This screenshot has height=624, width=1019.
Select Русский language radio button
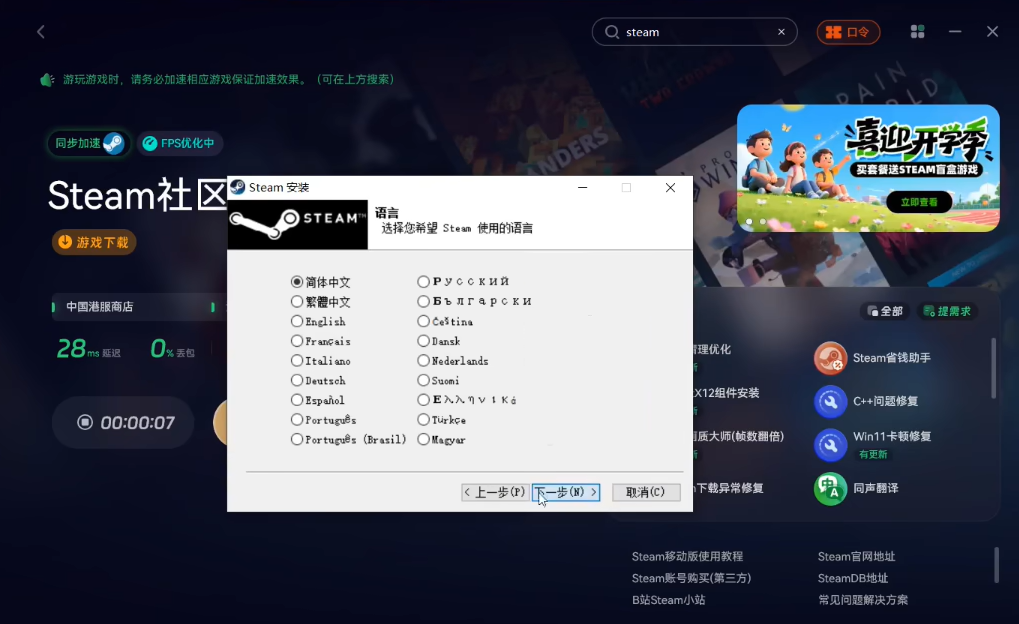(x=424, y=282)
